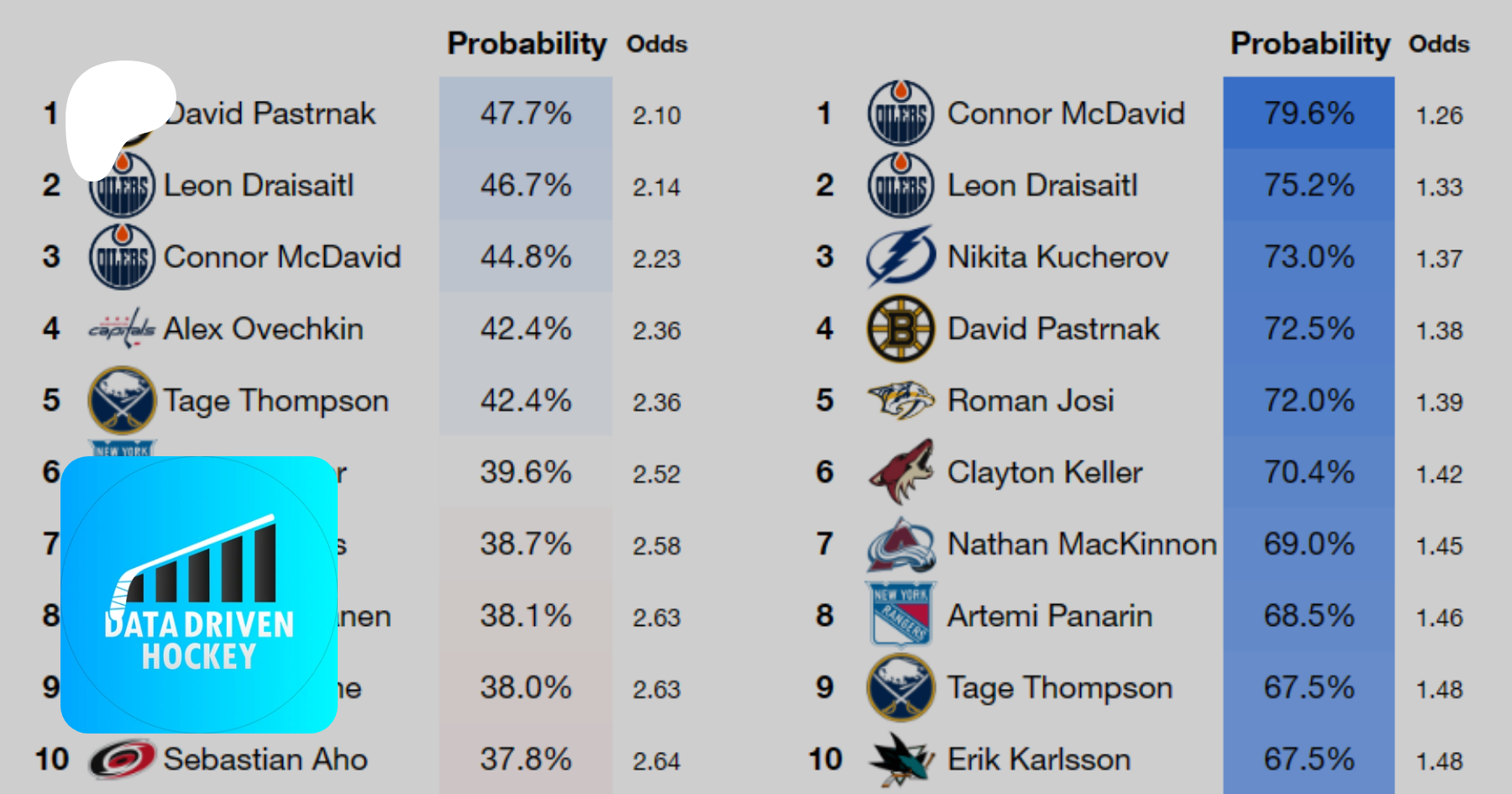Click the Capitals logo beside Alex Ovechkin
1512x794 pixels.
pos(122,329)
